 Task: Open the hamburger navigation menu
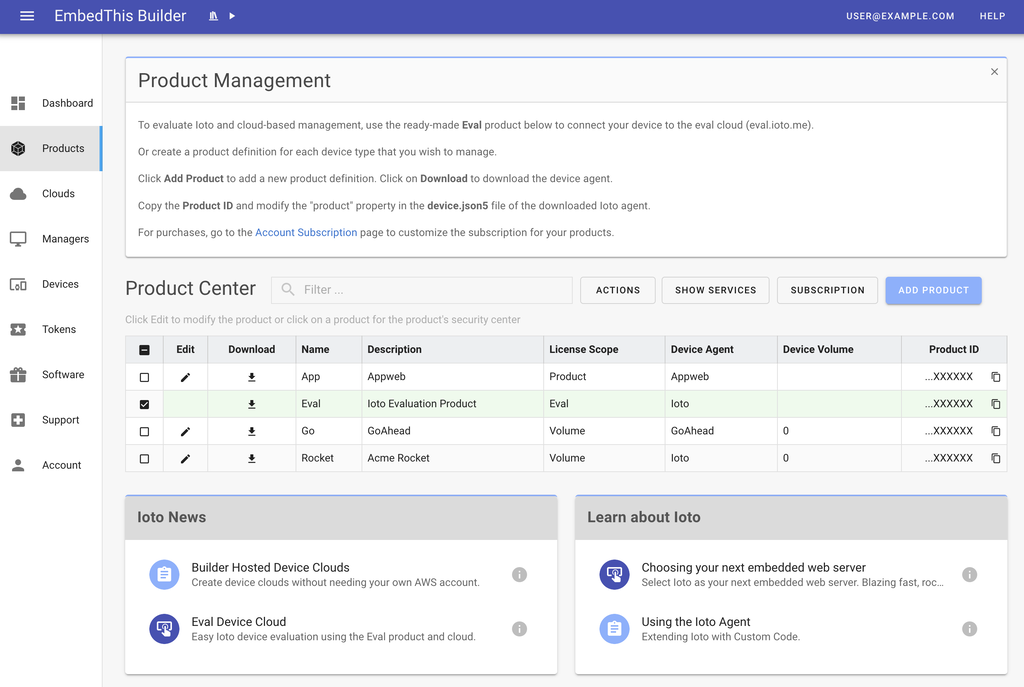pyautogui.click(x=27, y=16)
